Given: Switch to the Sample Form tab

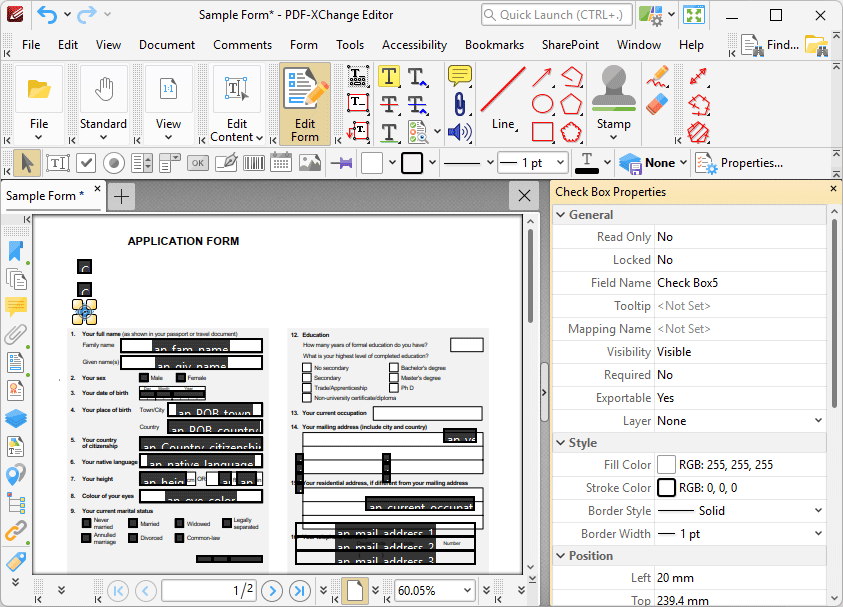Looking at the screenshot, I should (45, 197).
